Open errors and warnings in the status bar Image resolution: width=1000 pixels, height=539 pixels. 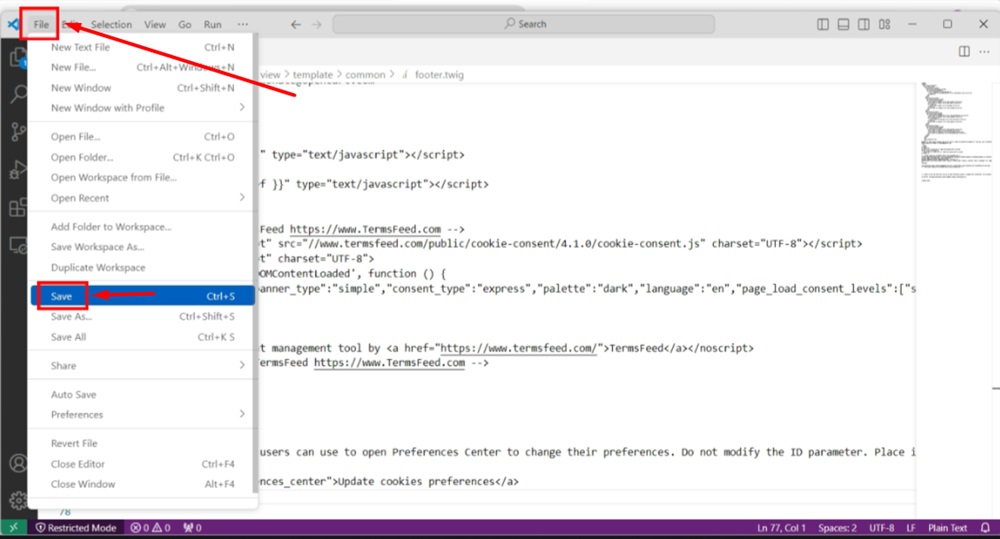pyautogui.click(x=151, y=528)
